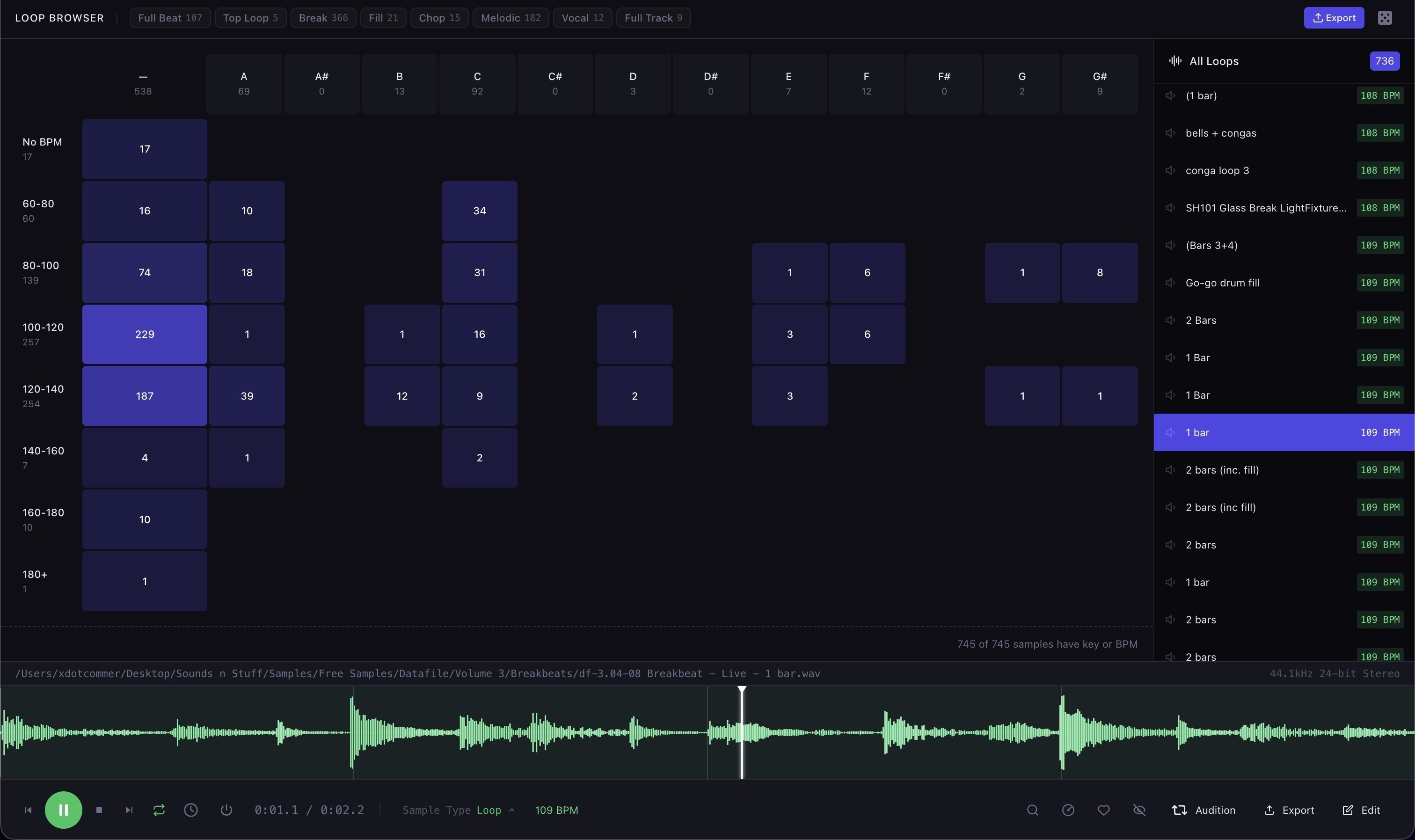This screenshot has height=840, width=1415.
Task: Click the Audition button
Action: click(x=1204, y=810)
